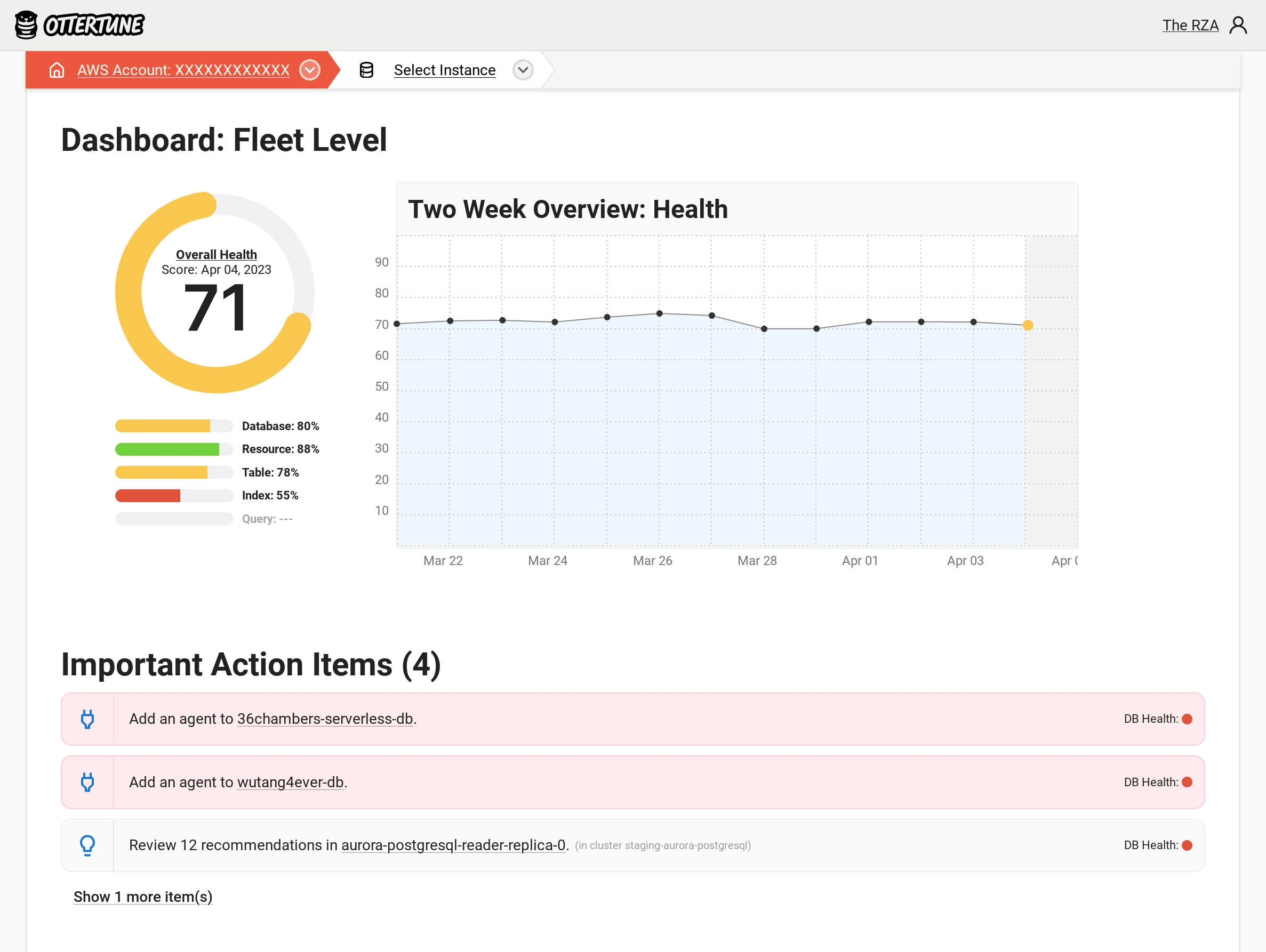Click the OtterTune otter logo
Screen dimensions: 1266x952
tap(26, 25)
